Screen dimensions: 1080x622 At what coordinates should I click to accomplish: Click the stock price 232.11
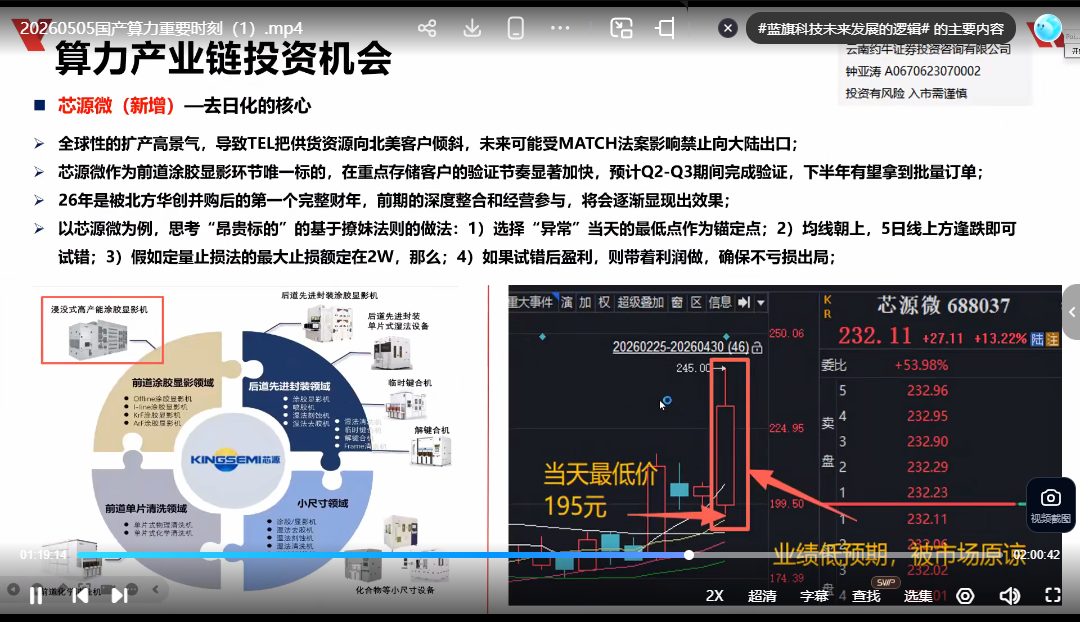875,335
